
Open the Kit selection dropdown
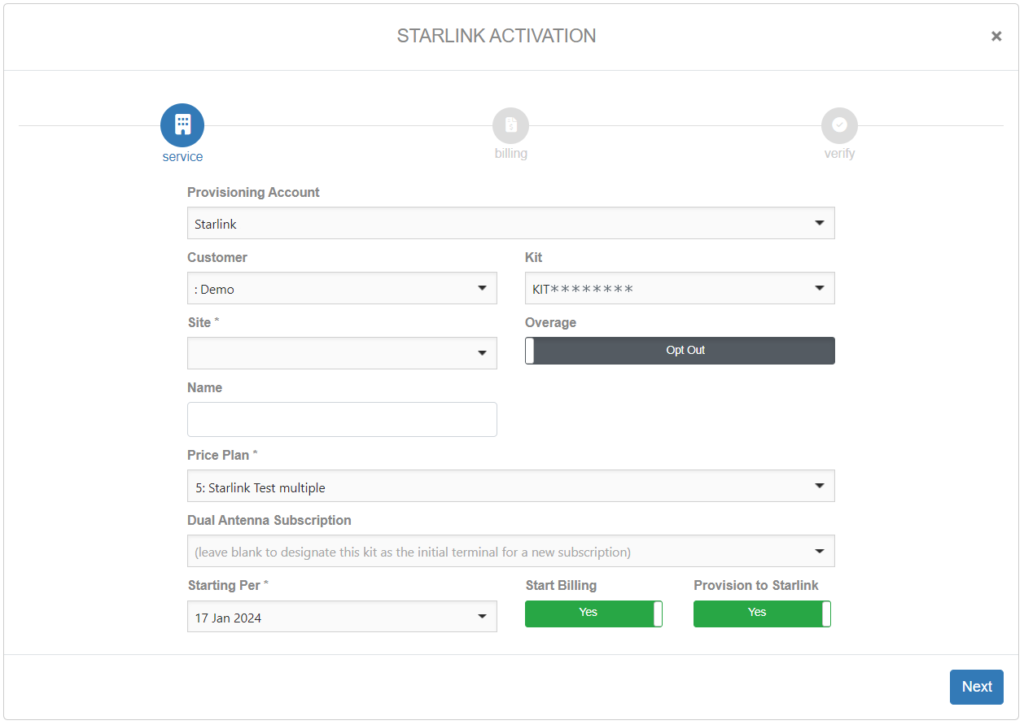[679, 289]
